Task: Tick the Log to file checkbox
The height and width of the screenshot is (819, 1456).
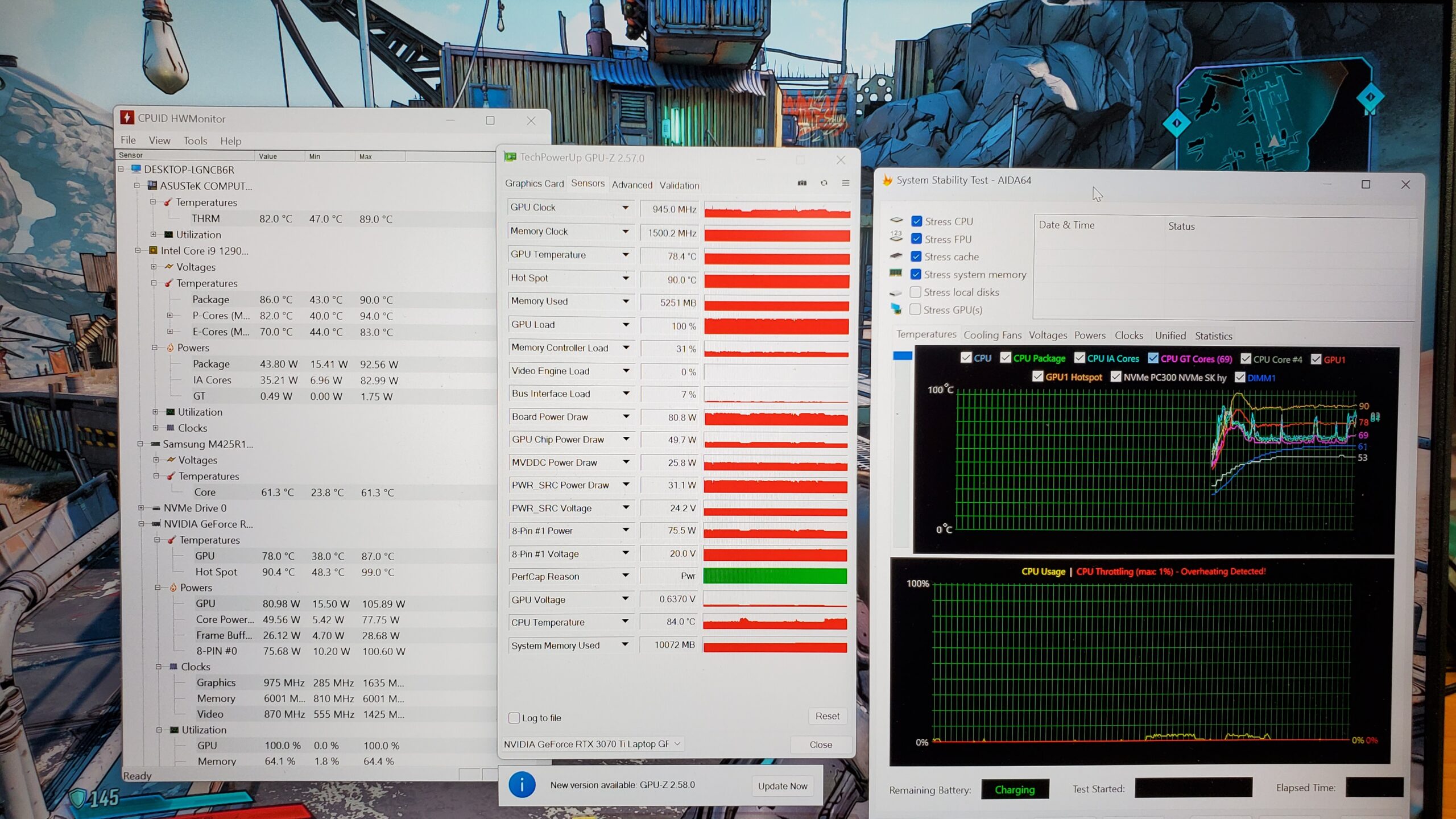Action: [x=514, y=718]
